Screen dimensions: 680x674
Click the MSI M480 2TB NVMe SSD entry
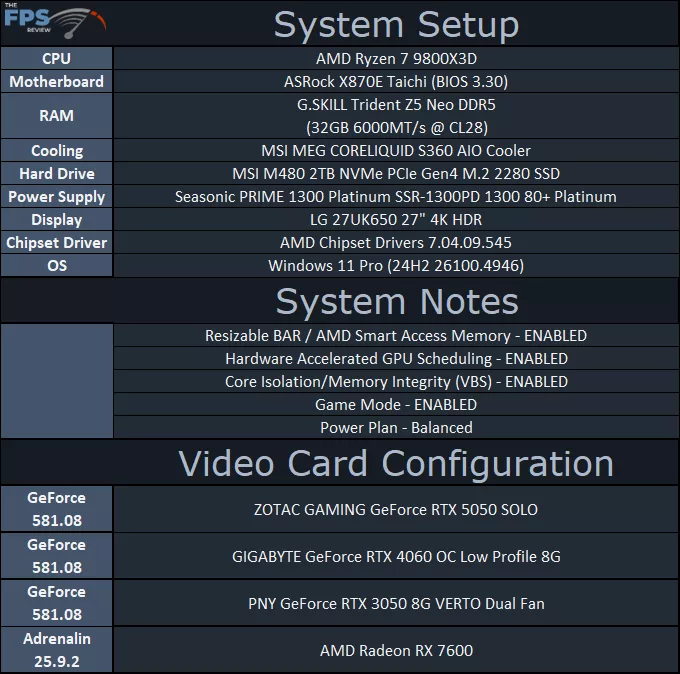point(395,174)
